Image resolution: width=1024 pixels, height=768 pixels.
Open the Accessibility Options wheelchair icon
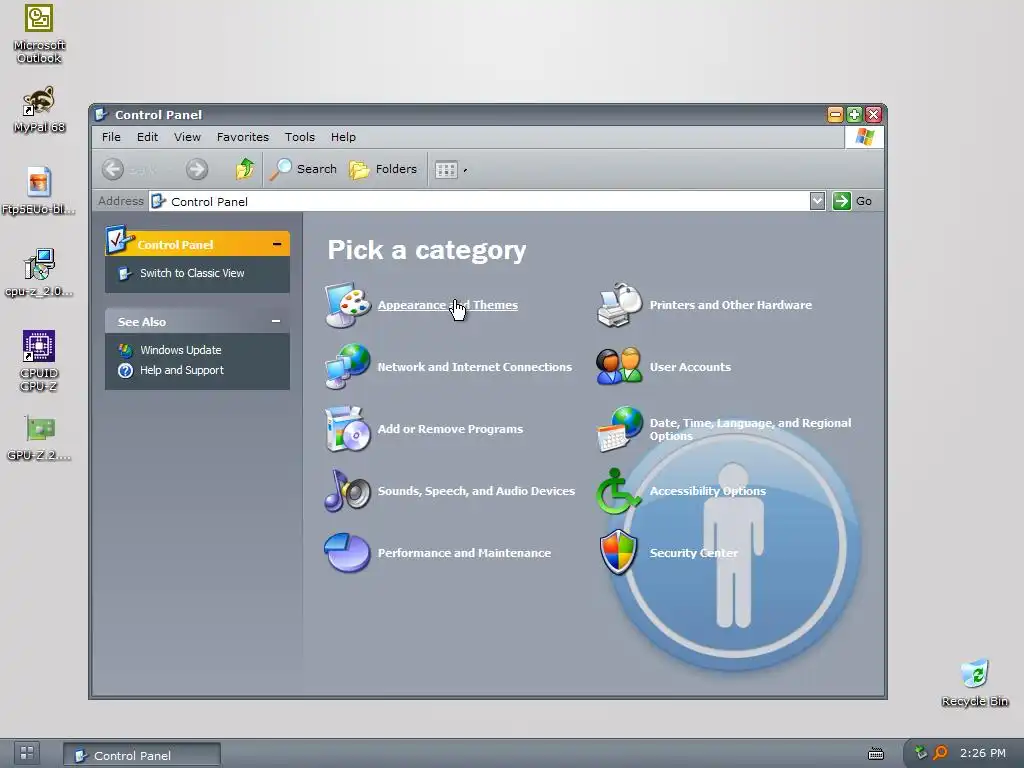(618, 490)
